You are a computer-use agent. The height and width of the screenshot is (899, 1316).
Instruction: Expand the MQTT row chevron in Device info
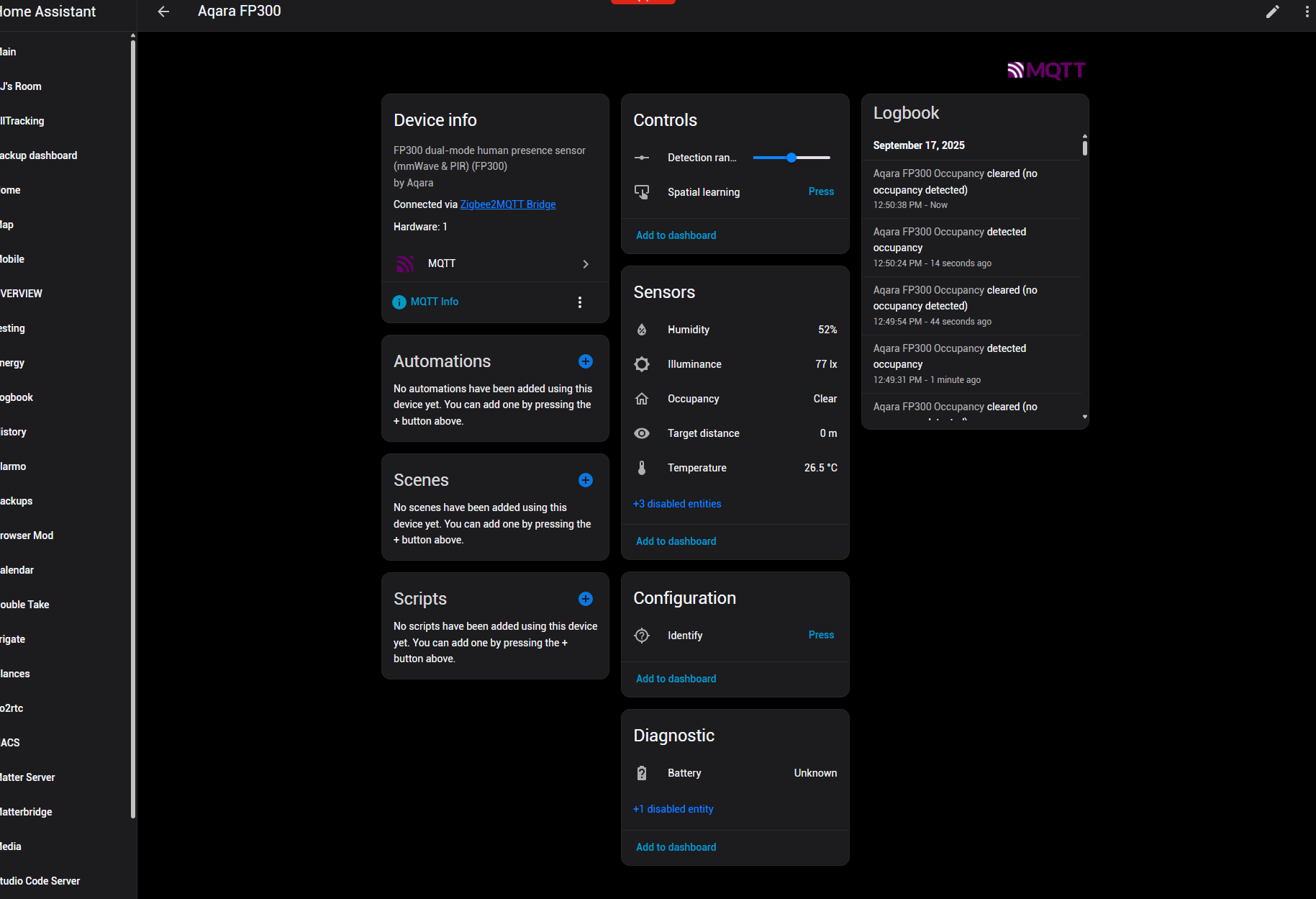pyautogui.click(x=586, y=263)
